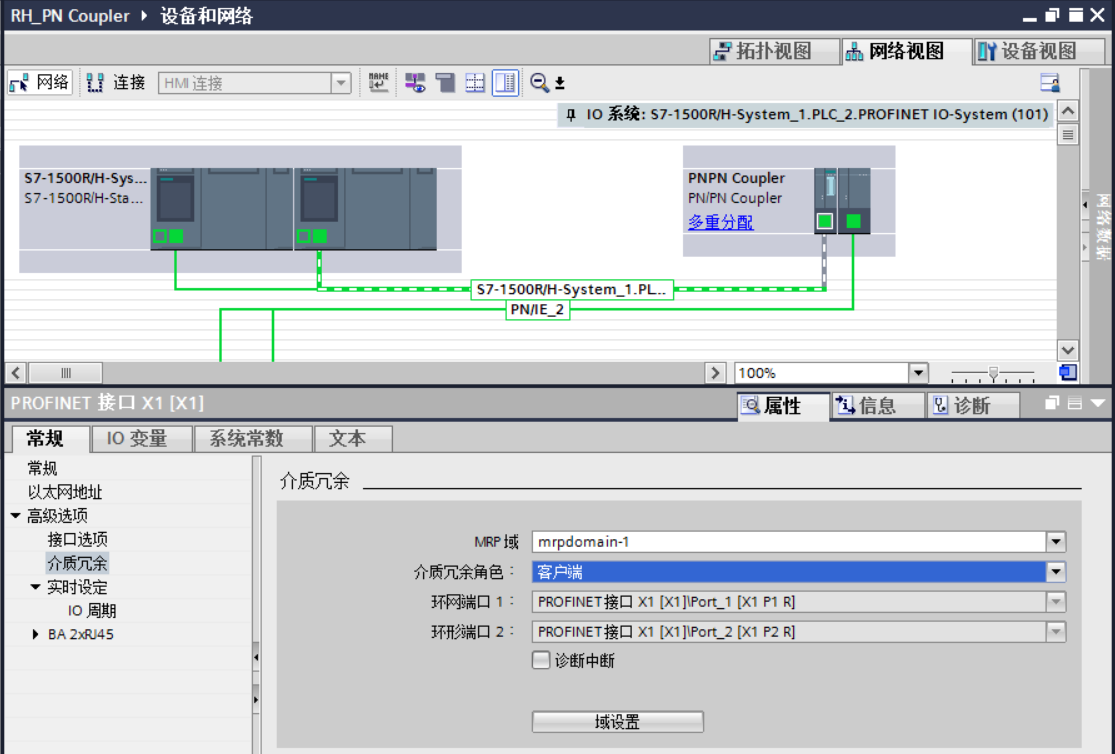The image size is (1115, 754).
Task: Click the S7-1500R/H-System_1.PL.. IO system label
Action: (572, 290)
